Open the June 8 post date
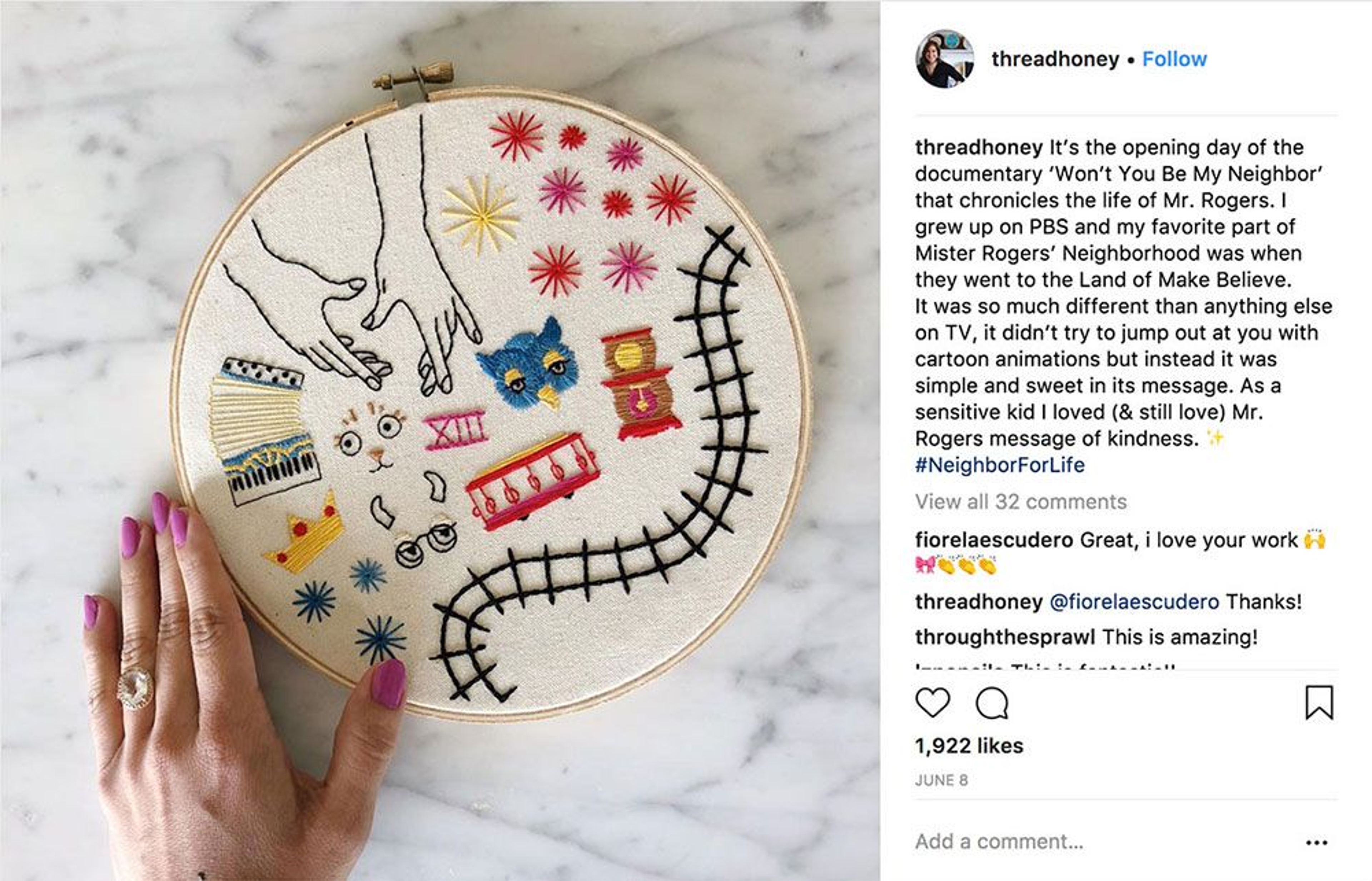Screen dimensions: 1372x881 click(x=941, y=781)
